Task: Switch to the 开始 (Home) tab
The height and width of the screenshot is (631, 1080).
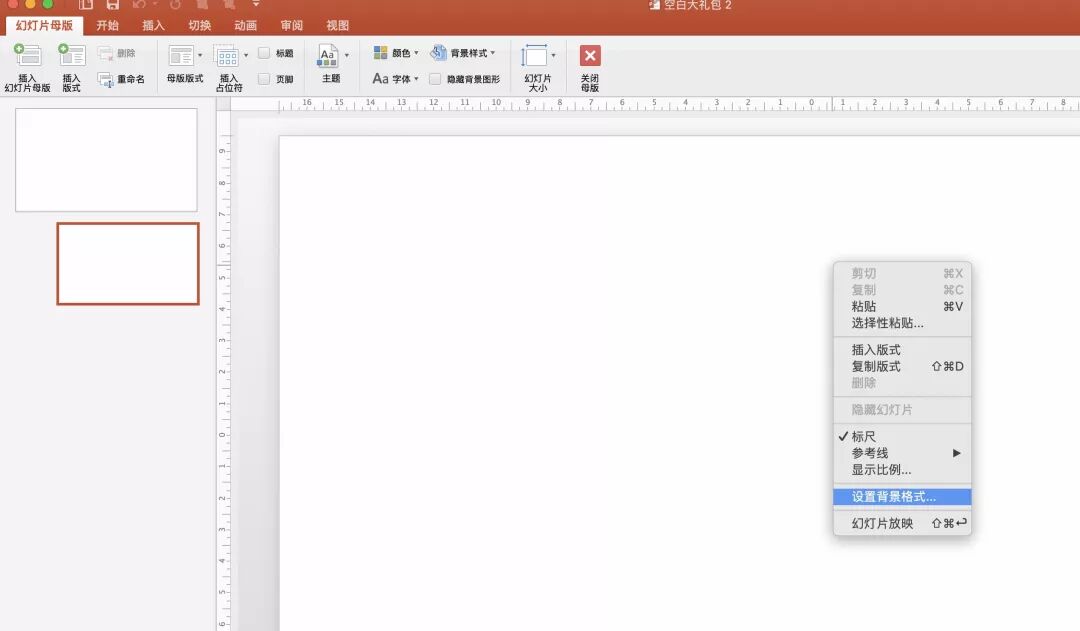Action: coord(107,25)
